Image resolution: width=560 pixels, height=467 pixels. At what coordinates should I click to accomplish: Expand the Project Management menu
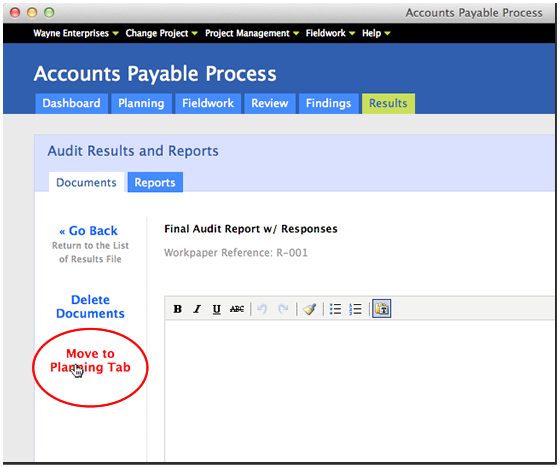[252, 33]
